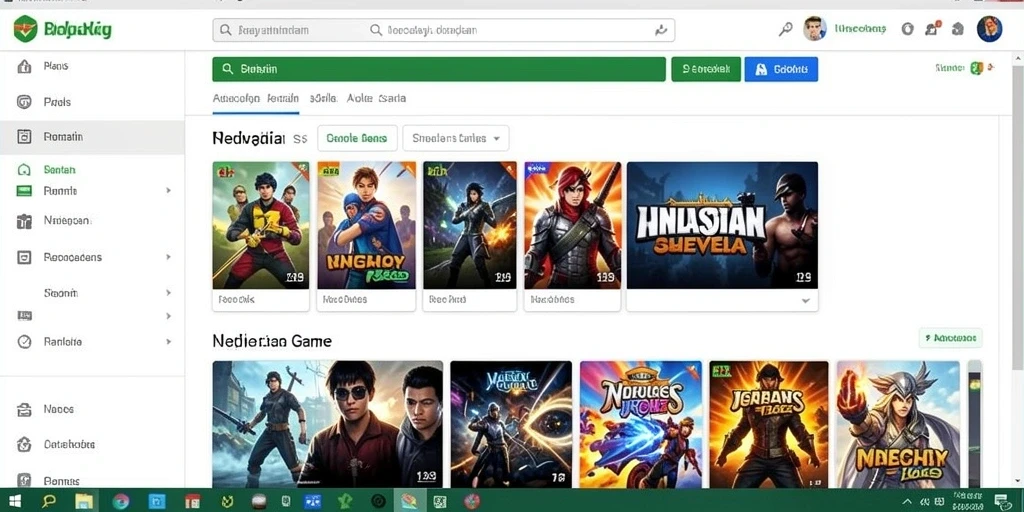Click the round icon beside Ooteheobre
The image size is (1024, 512).
point(24,445)
